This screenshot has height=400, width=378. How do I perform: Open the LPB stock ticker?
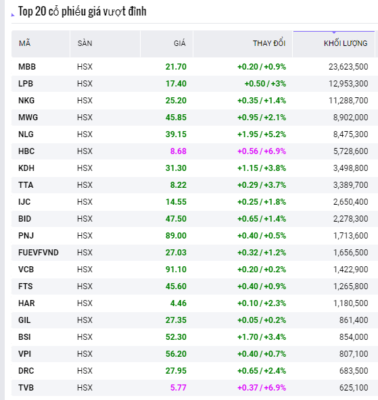(x=26, y=84)
